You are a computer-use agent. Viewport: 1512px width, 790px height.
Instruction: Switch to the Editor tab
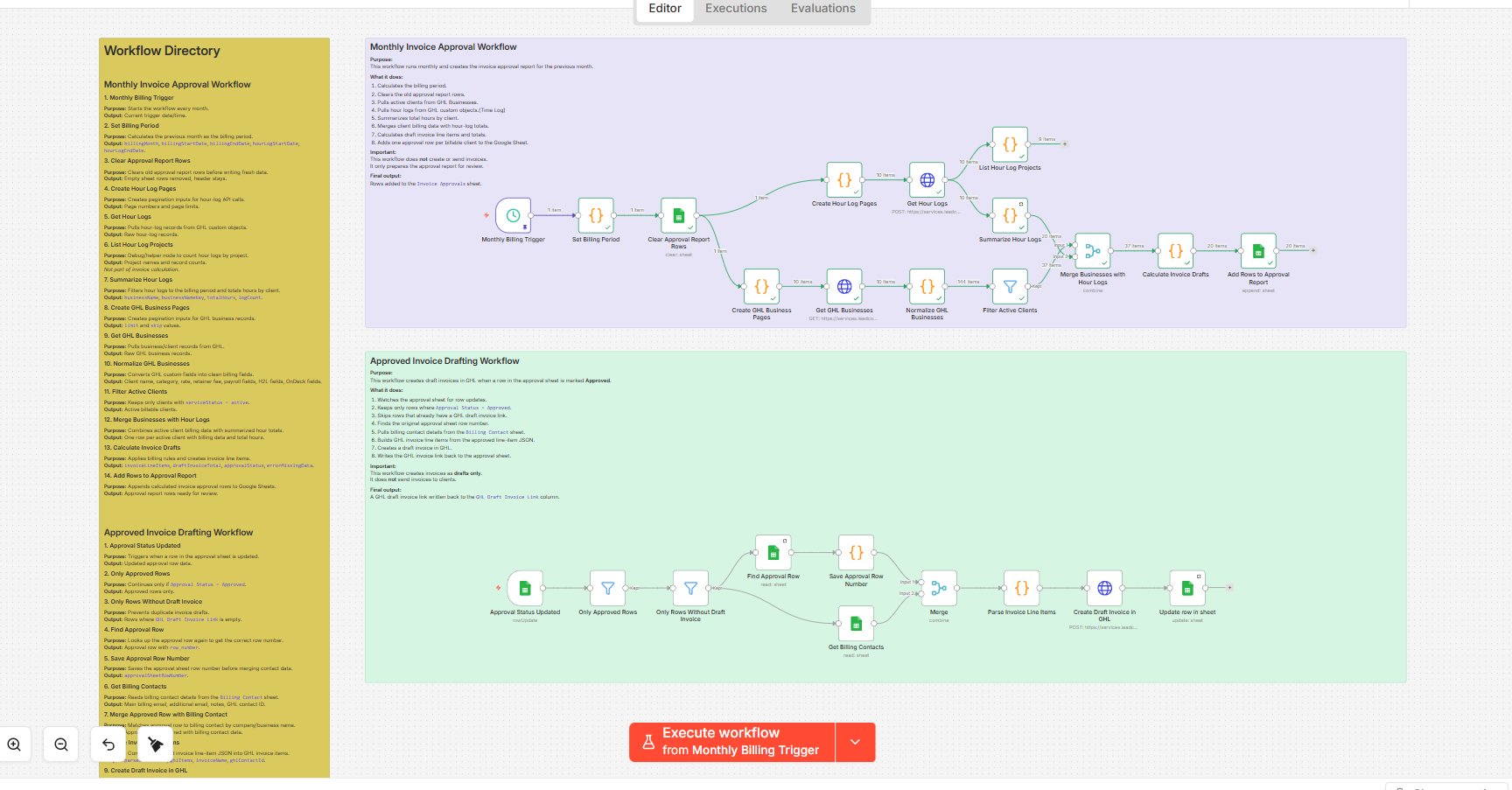[665, 9]
